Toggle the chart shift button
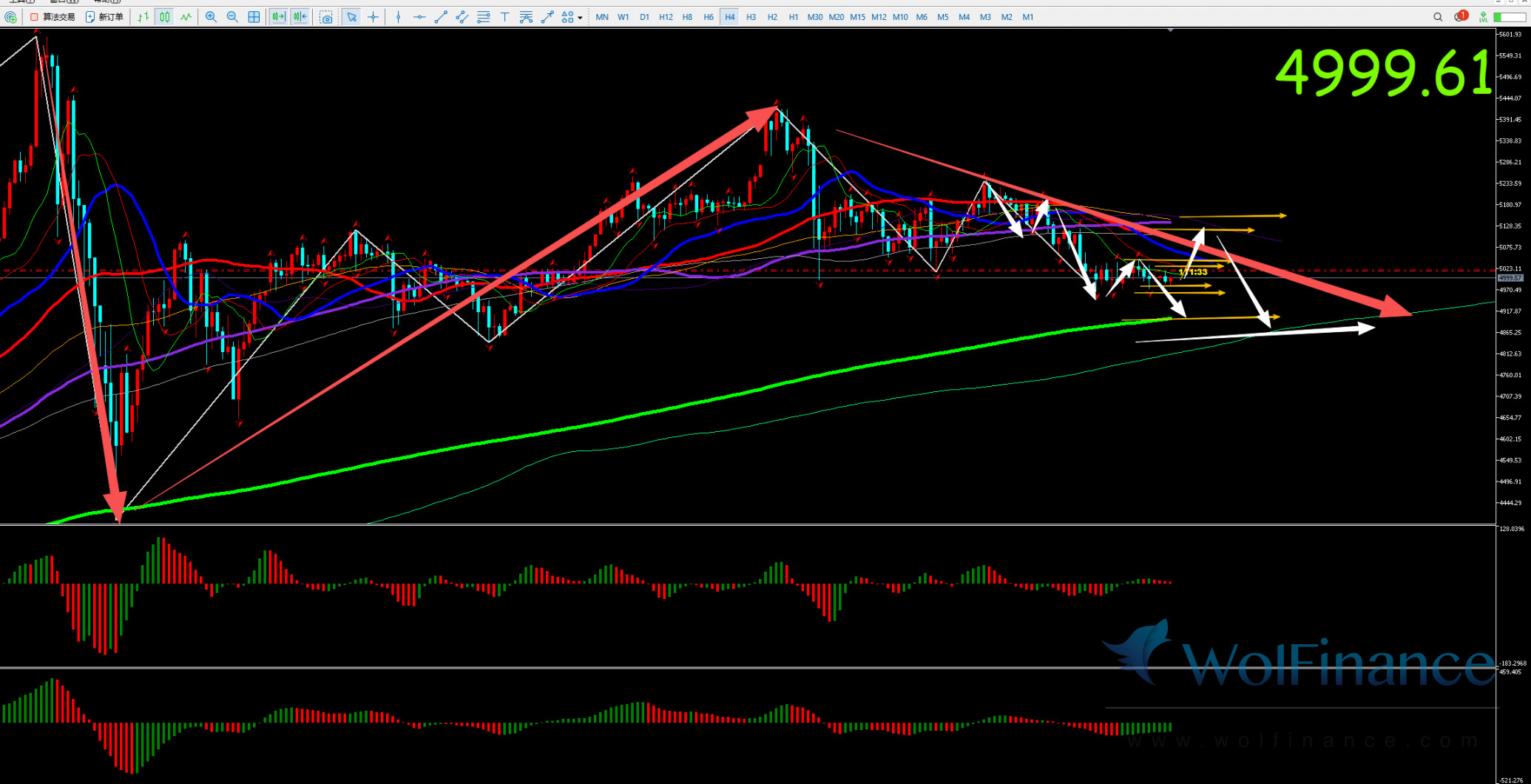This screenshot has height=784, width=1531. click(300, 17)
